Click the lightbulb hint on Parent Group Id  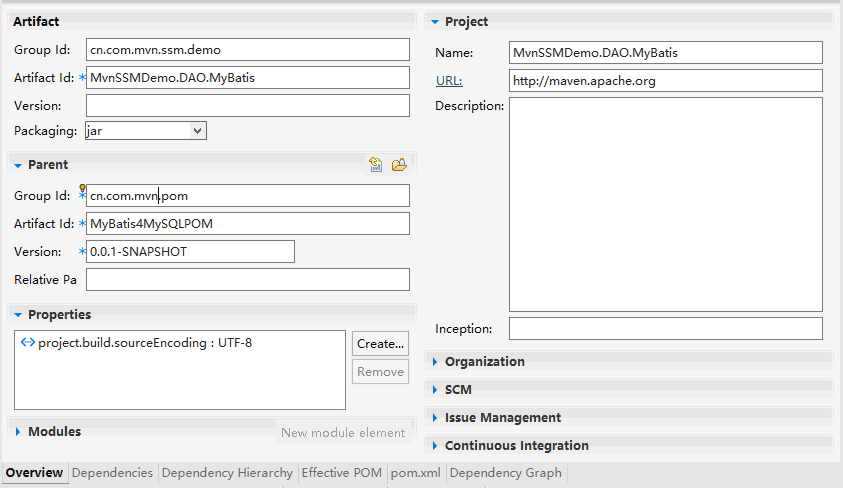82,188
